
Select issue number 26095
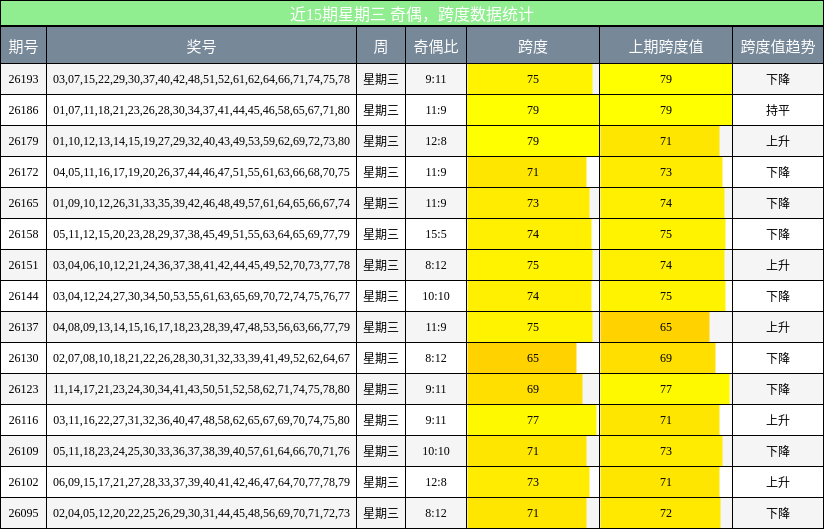[x=24, y=513]
